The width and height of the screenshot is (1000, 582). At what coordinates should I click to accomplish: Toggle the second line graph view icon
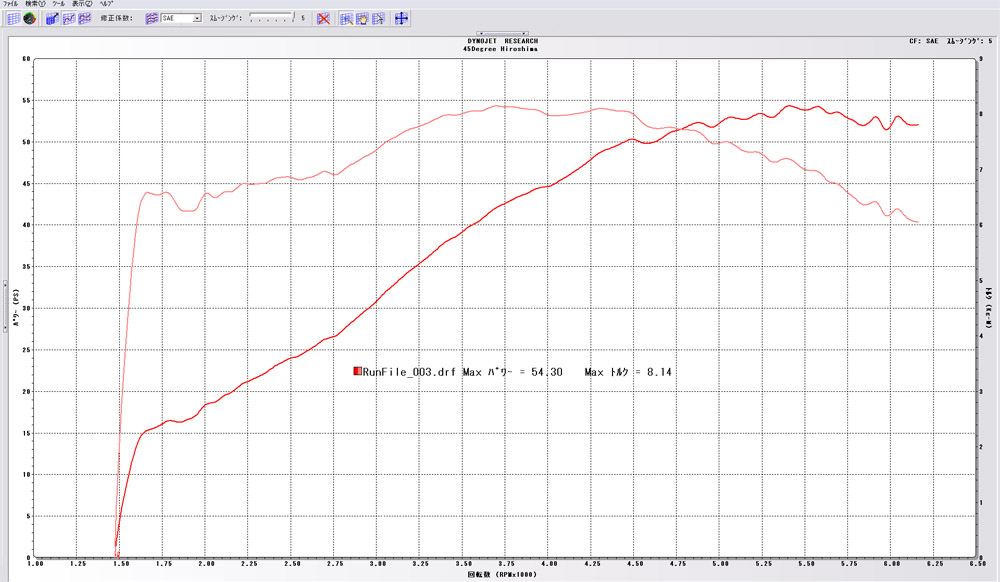click(68, 18)
